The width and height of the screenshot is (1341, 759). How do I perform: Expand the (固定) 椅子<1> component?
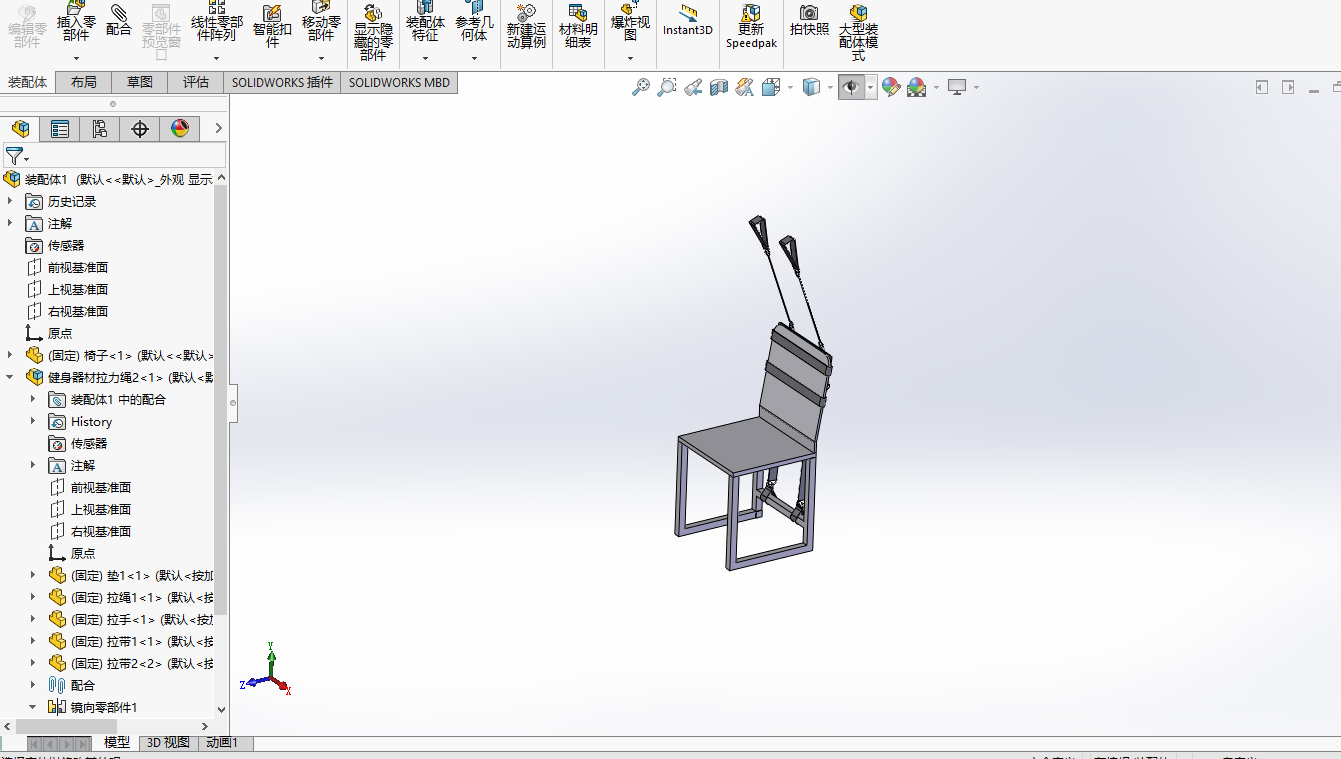click(x=11, y=355)
